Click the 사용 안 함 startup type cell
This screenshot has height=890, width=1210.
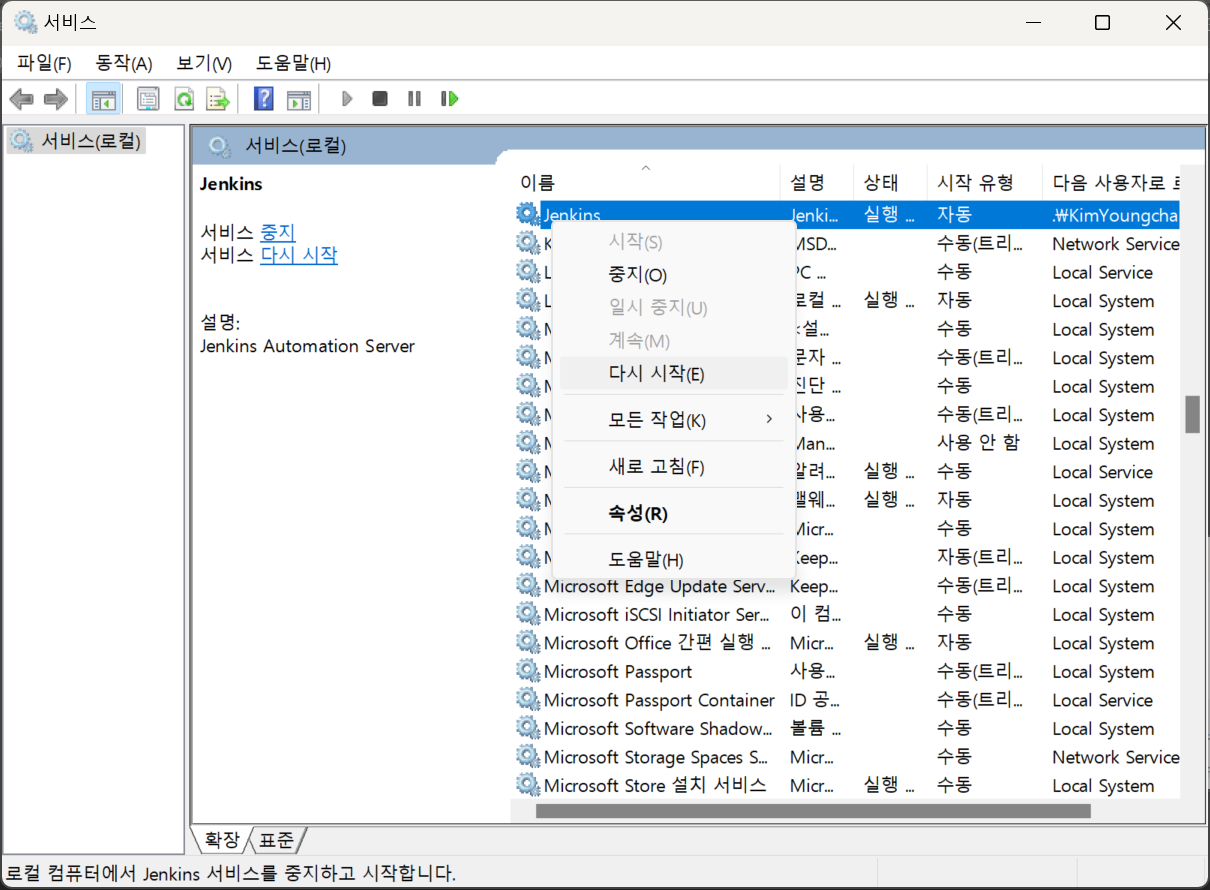(978, 443)
